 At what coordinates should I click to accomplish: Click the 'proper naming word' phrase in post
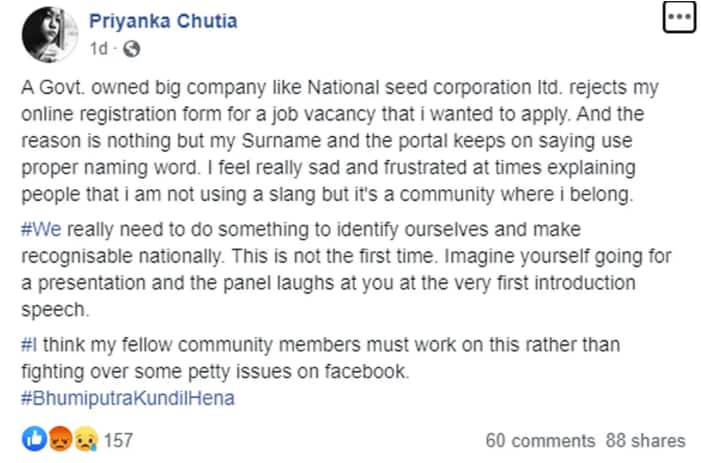point(110,168)
